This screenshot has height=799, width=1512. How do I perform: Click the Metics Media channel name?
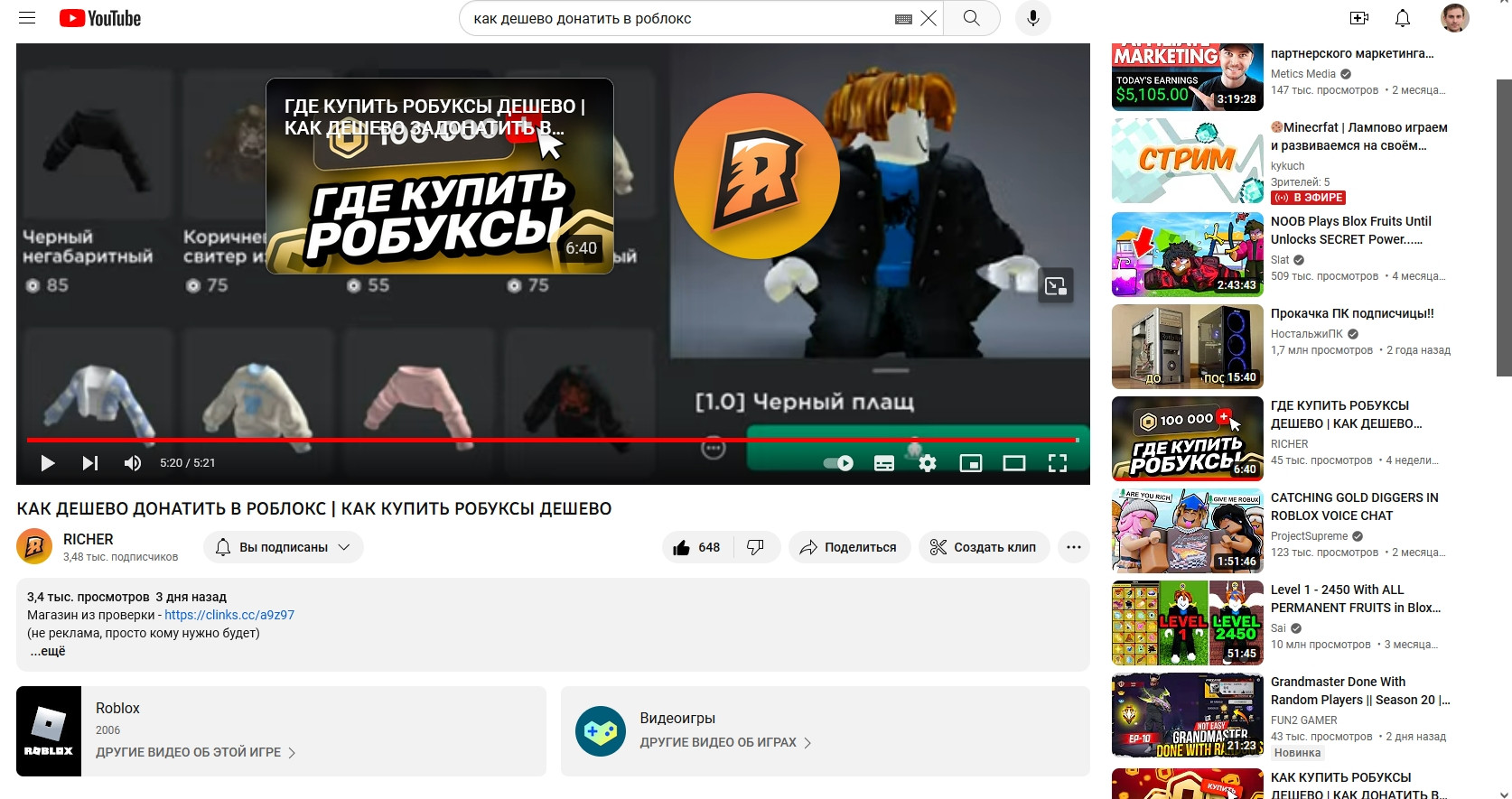(x=1302, y=74)
